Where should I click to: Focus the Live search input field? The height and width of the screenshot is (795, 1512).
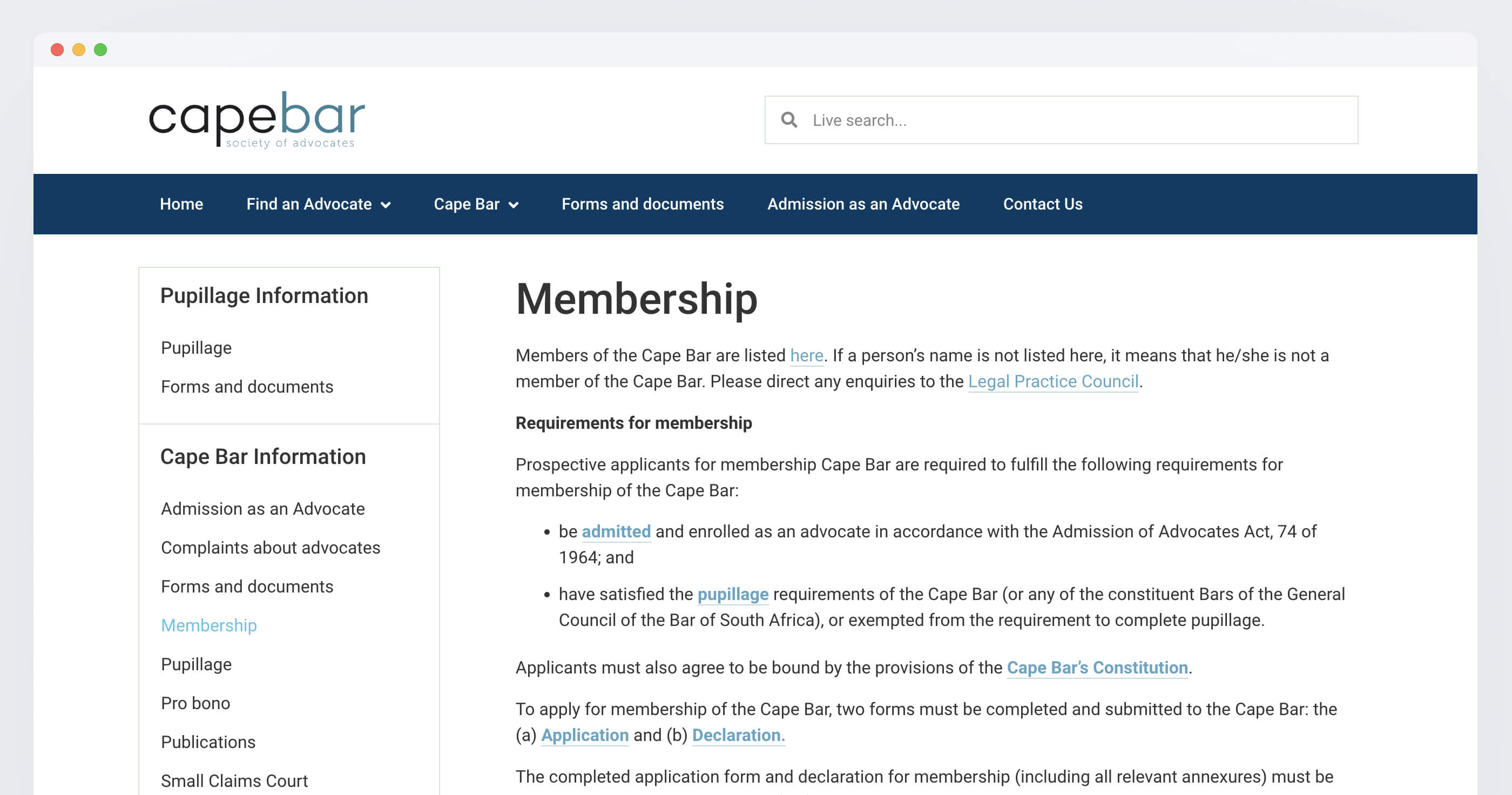pyautogui.click(x=1061, y=120)
